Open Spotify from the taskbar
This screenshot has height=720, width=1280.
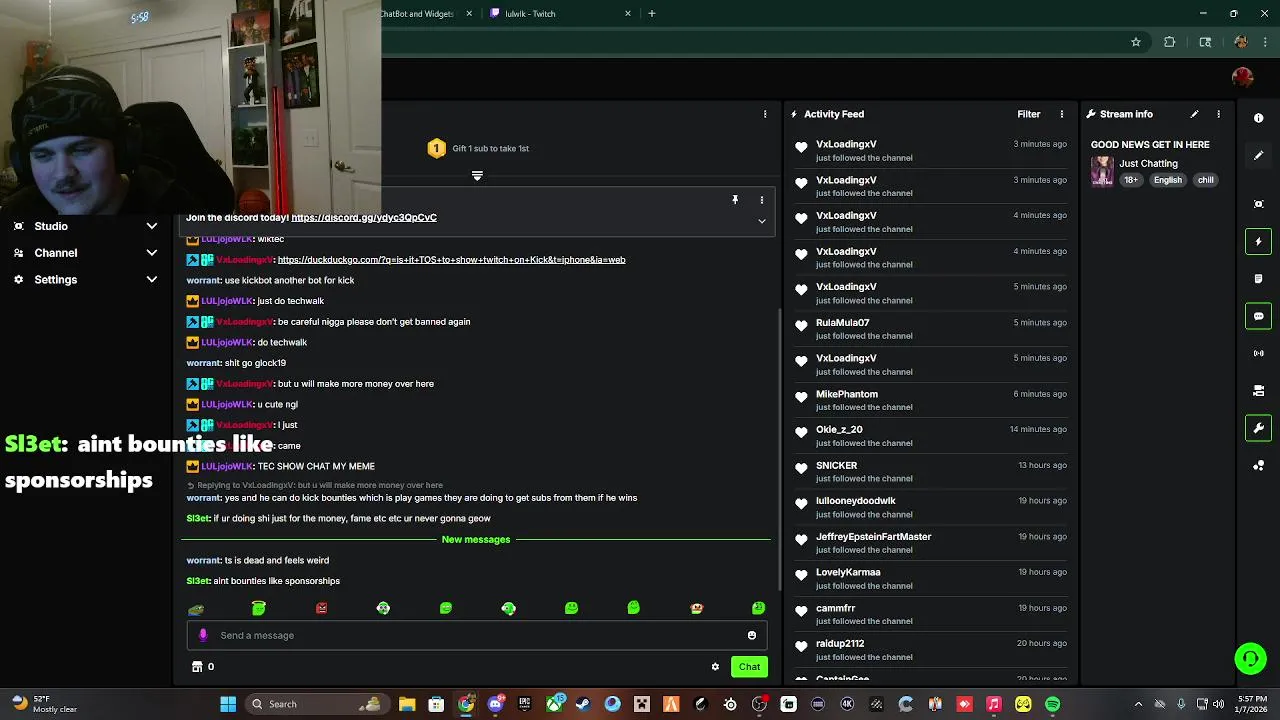coord(1052,704)
